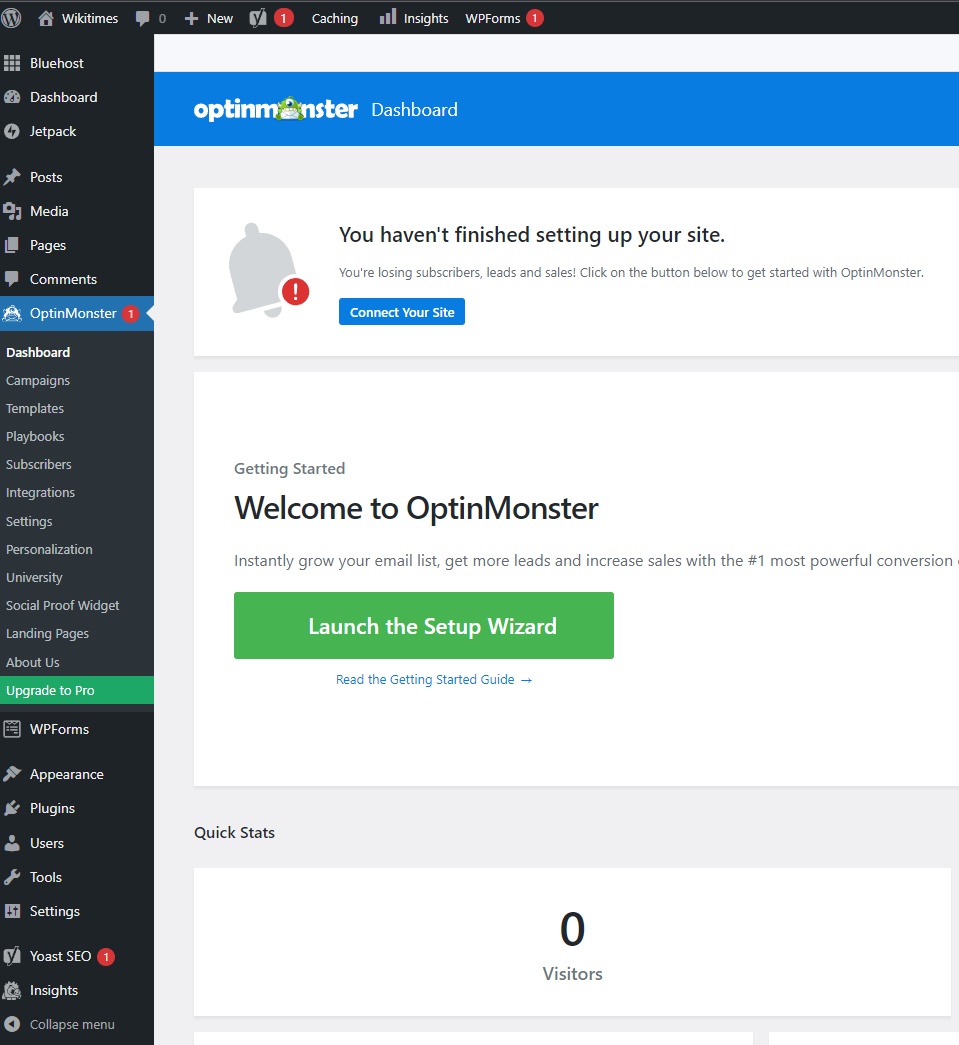Click the Insights bar chart icon in admin bar
Screen dimensions: 959x1045
(388, 17)
